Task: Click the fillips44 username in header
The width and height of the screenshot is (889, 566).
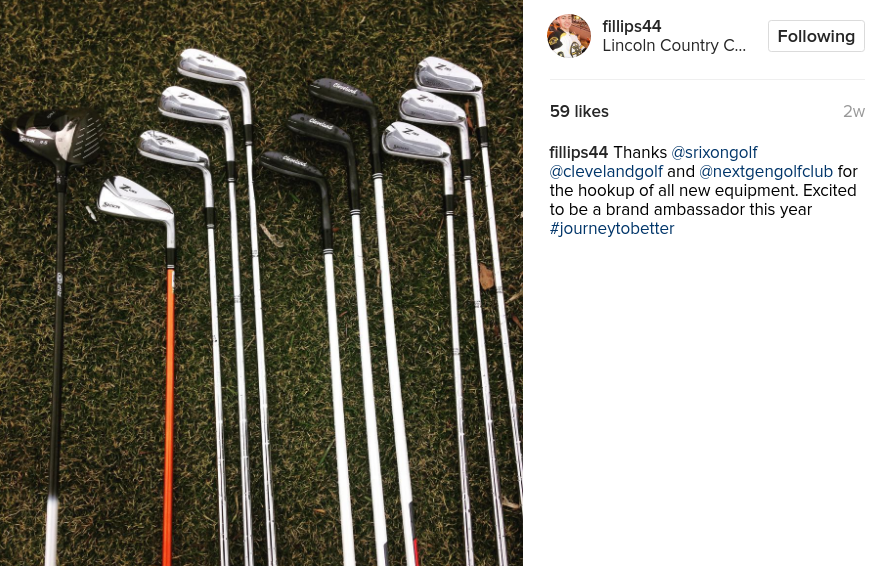Action: [632, 26]
